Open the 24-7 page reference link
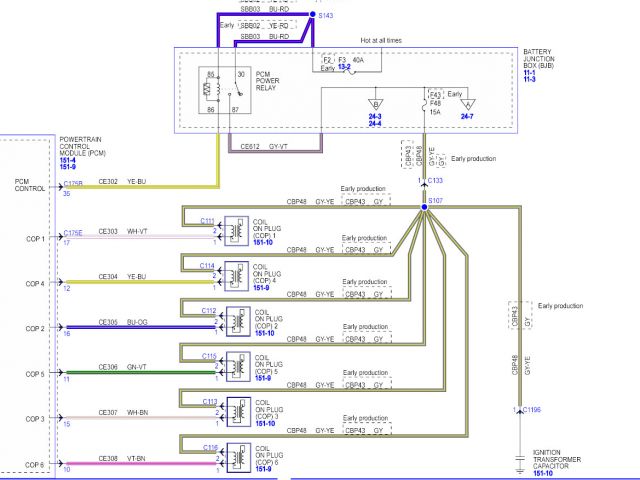 coord(467,117)
